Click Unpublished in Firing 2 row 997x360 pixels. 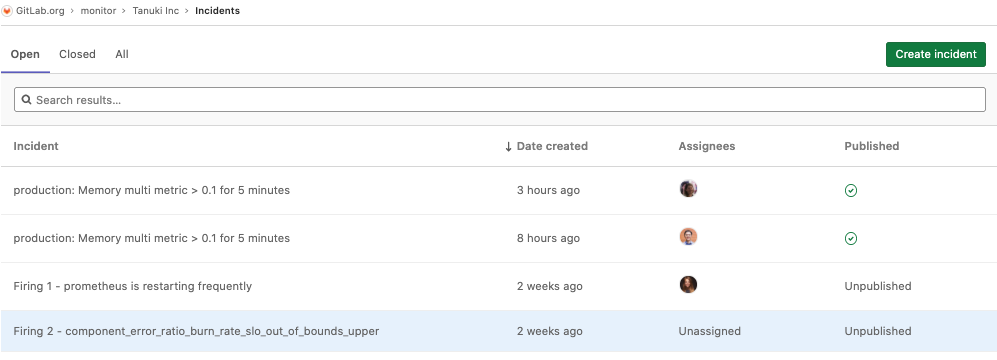click(x=877, y=331)
